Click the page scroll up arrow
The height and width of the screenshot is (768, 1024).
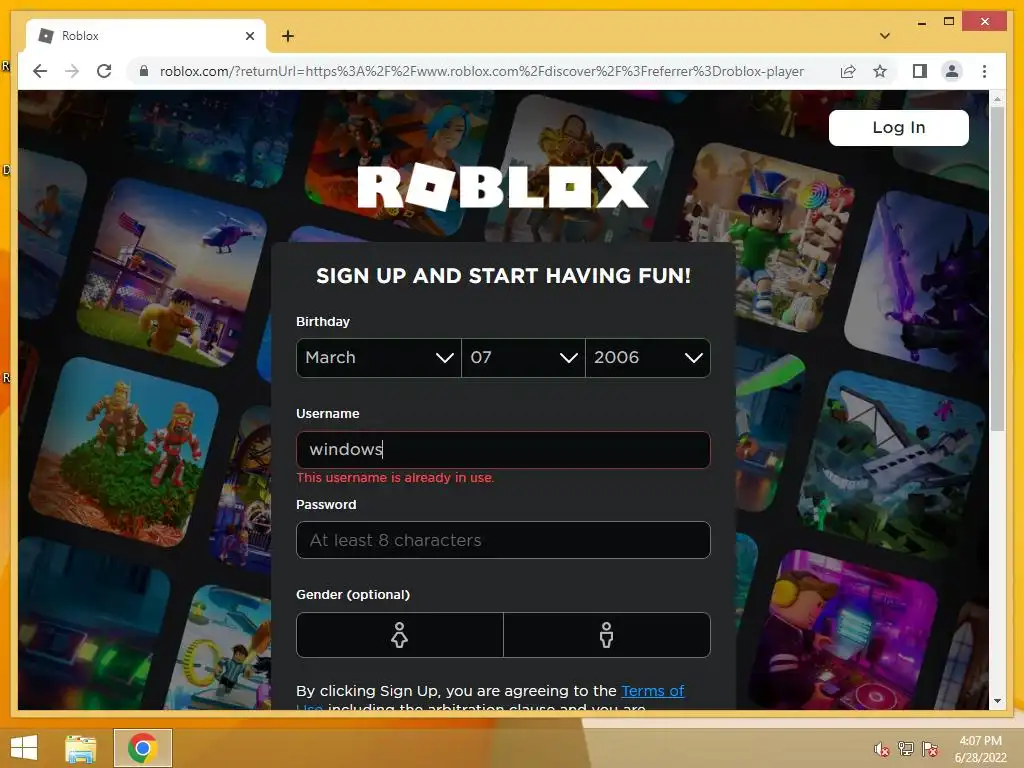997,99
